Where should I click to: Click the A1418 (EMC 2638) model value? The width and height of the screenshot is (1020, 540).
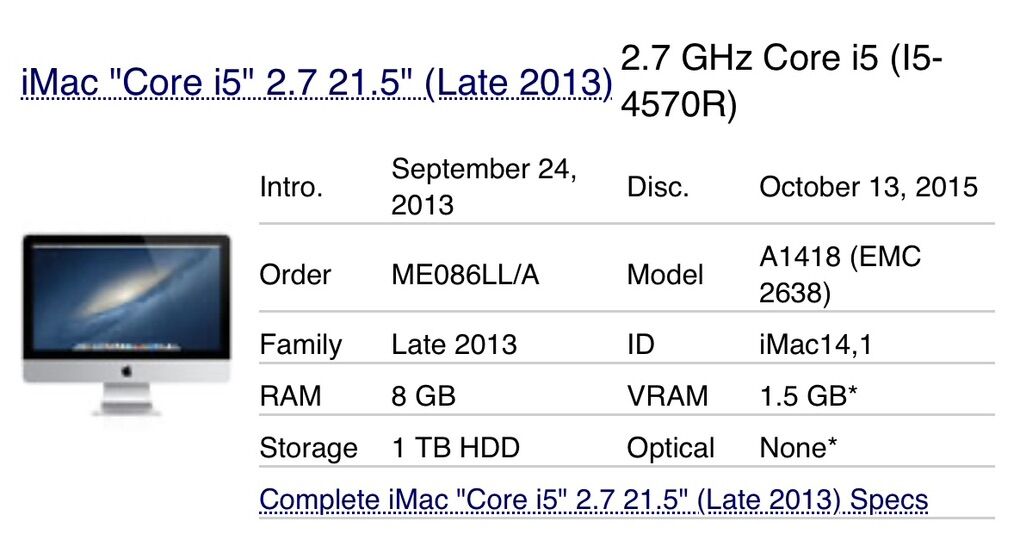[840, 275]
